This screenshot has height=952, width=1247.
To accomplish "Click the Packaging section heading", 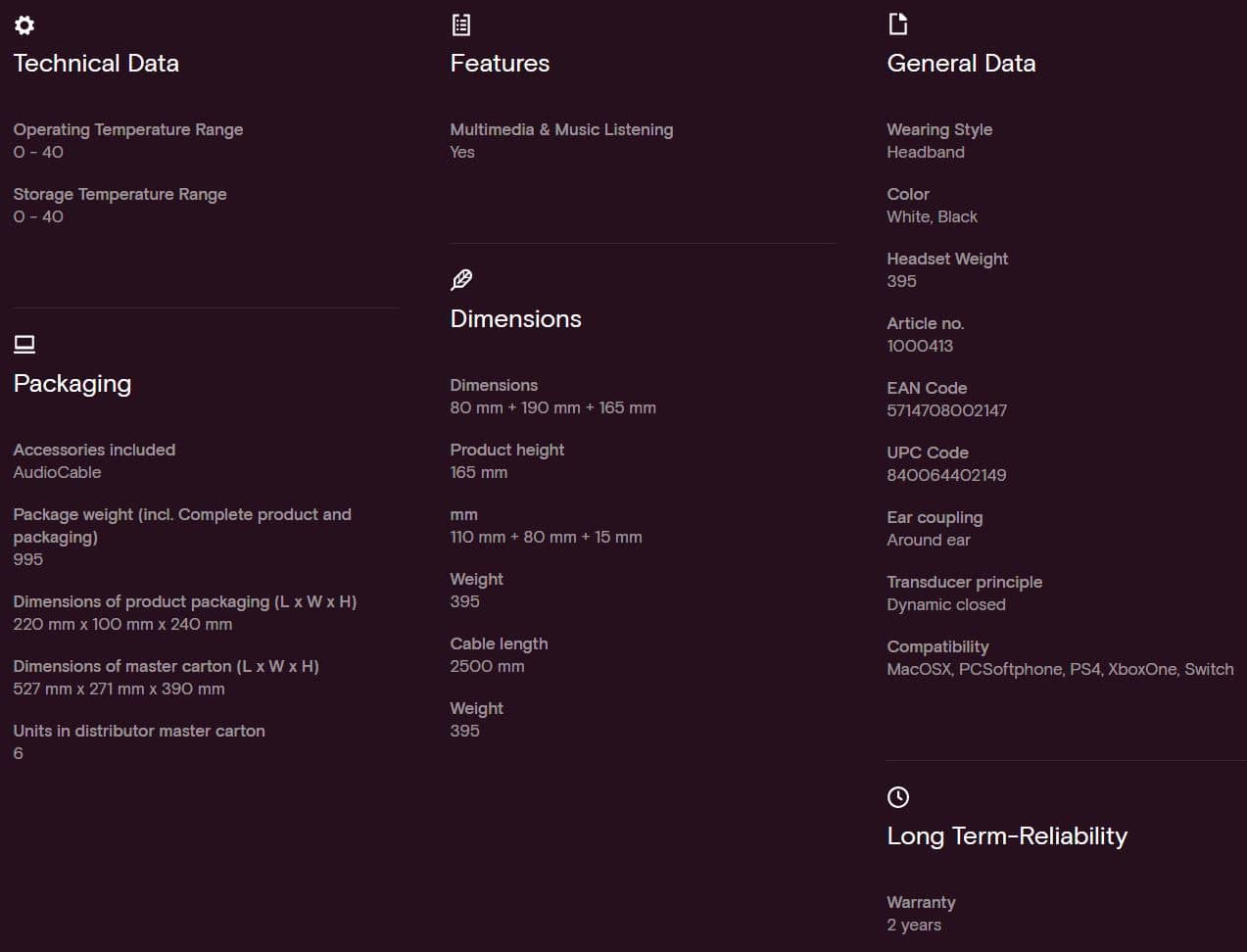I will [72, 384].
